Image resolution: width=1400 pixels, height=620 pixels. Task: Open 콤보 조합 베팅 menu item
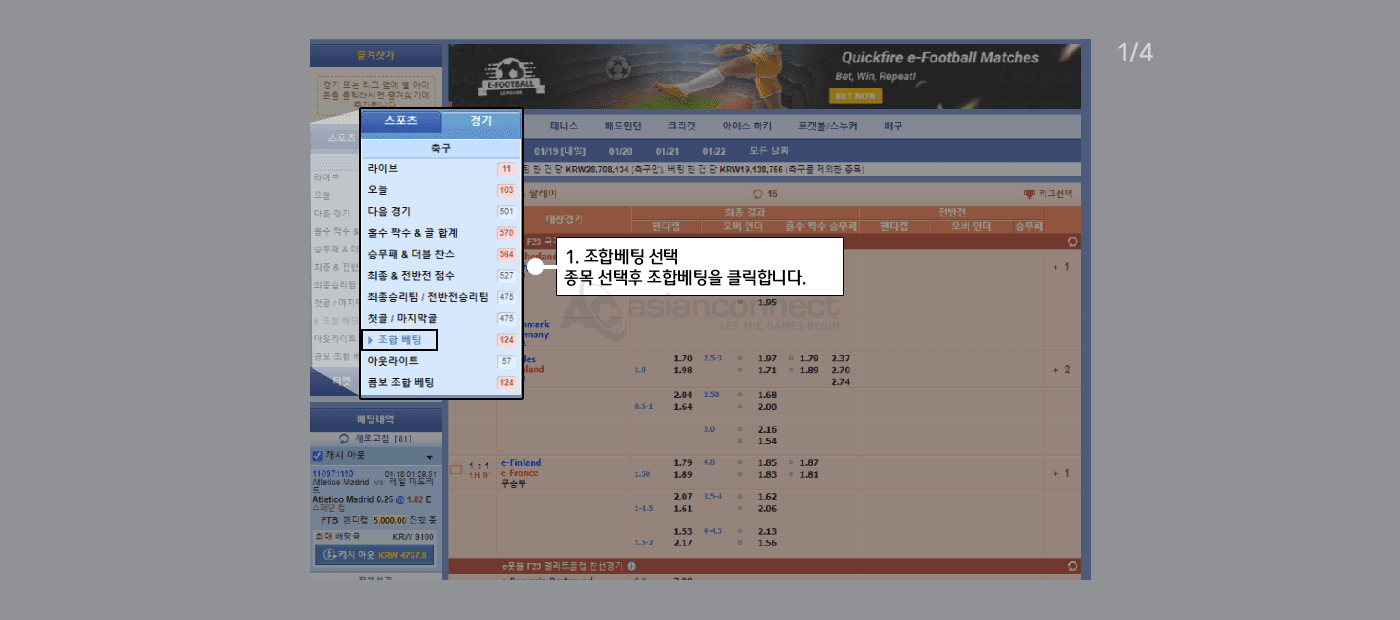[400, 383]
